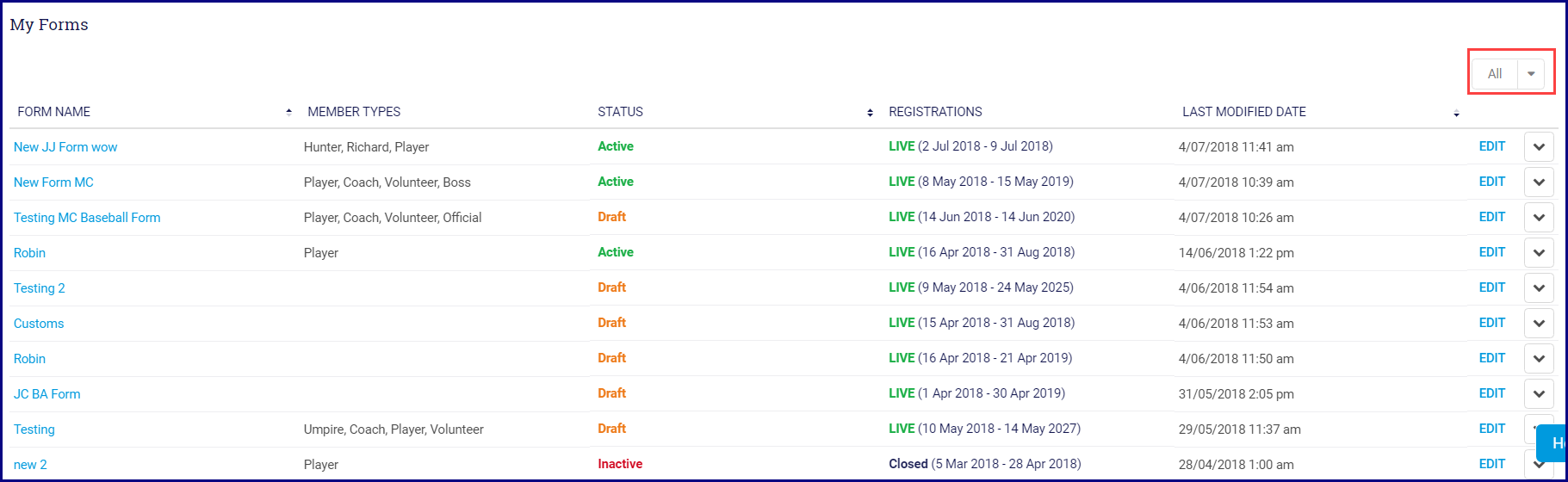Click EDIT for new 2 form
The height and width of the screenshot is (482, 1568).
coord(1491,464)
